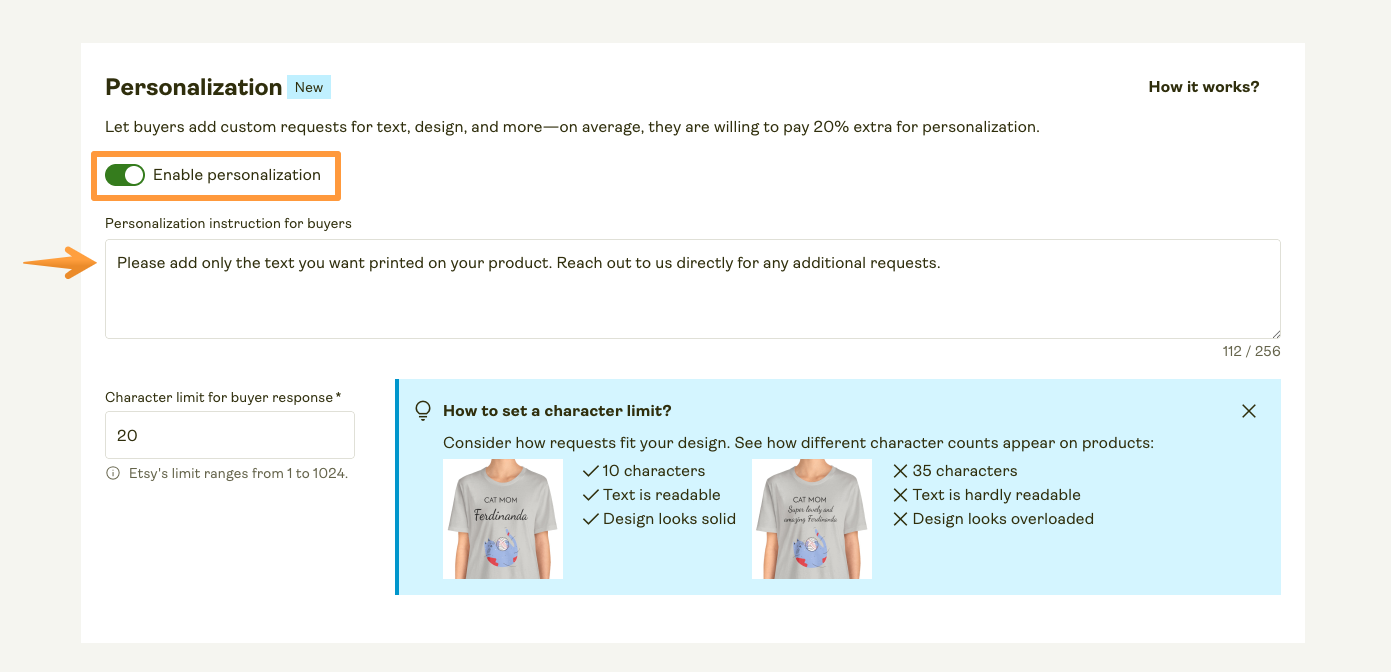Click the Ferdinanda t-shirt thumbnail
Viewport: 1391px width, 672px height.
tap(503, 519)
